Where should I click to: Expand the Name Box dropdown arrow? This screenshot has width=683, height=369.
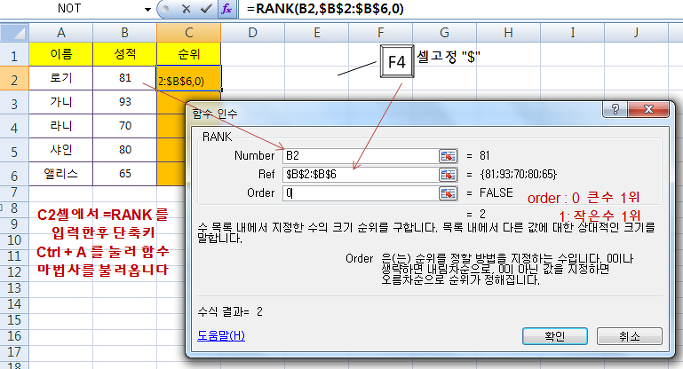(148, 9)
